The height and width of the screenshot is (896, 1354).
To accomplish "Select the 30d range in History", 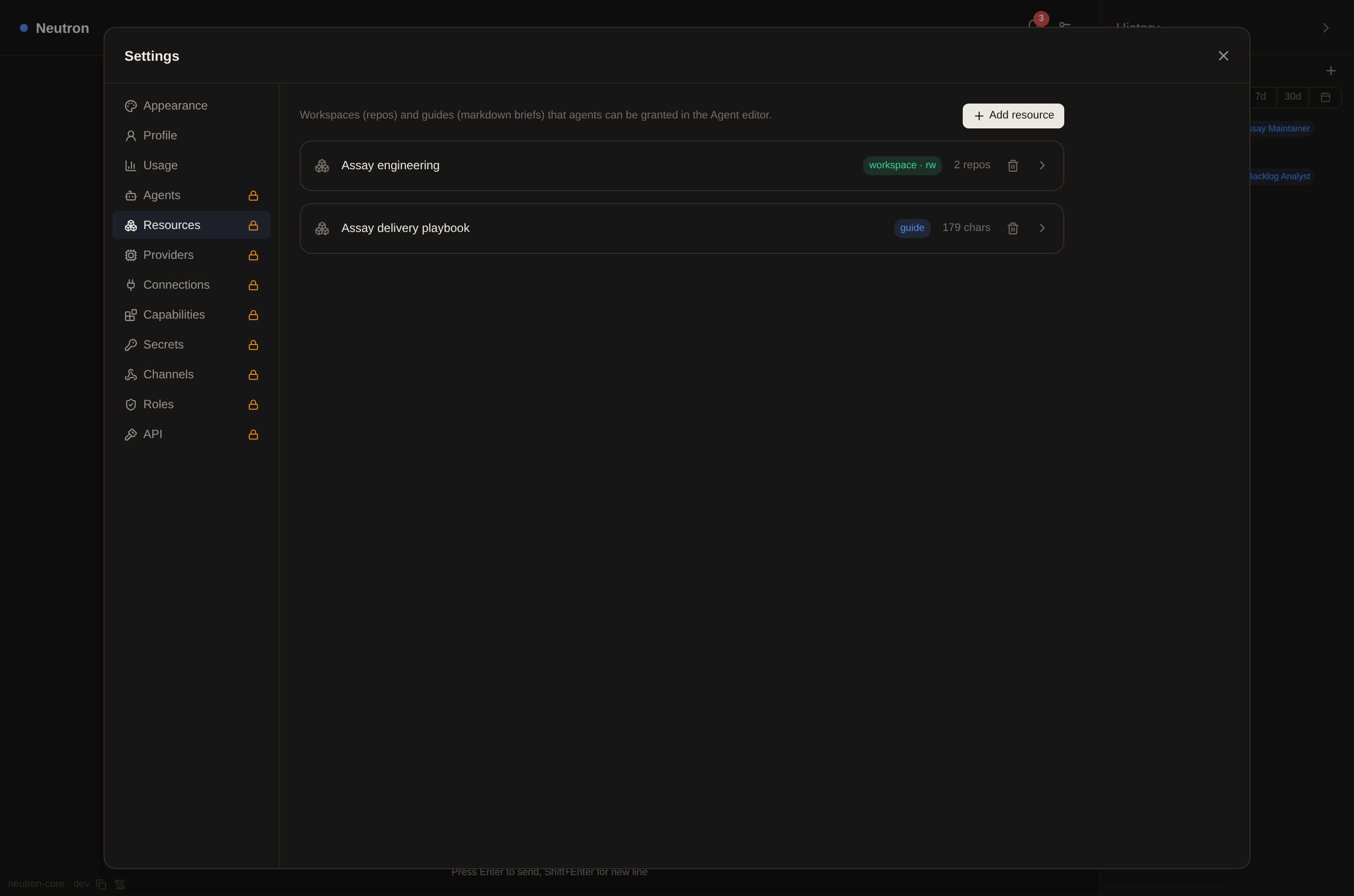I will (1292, 97).
